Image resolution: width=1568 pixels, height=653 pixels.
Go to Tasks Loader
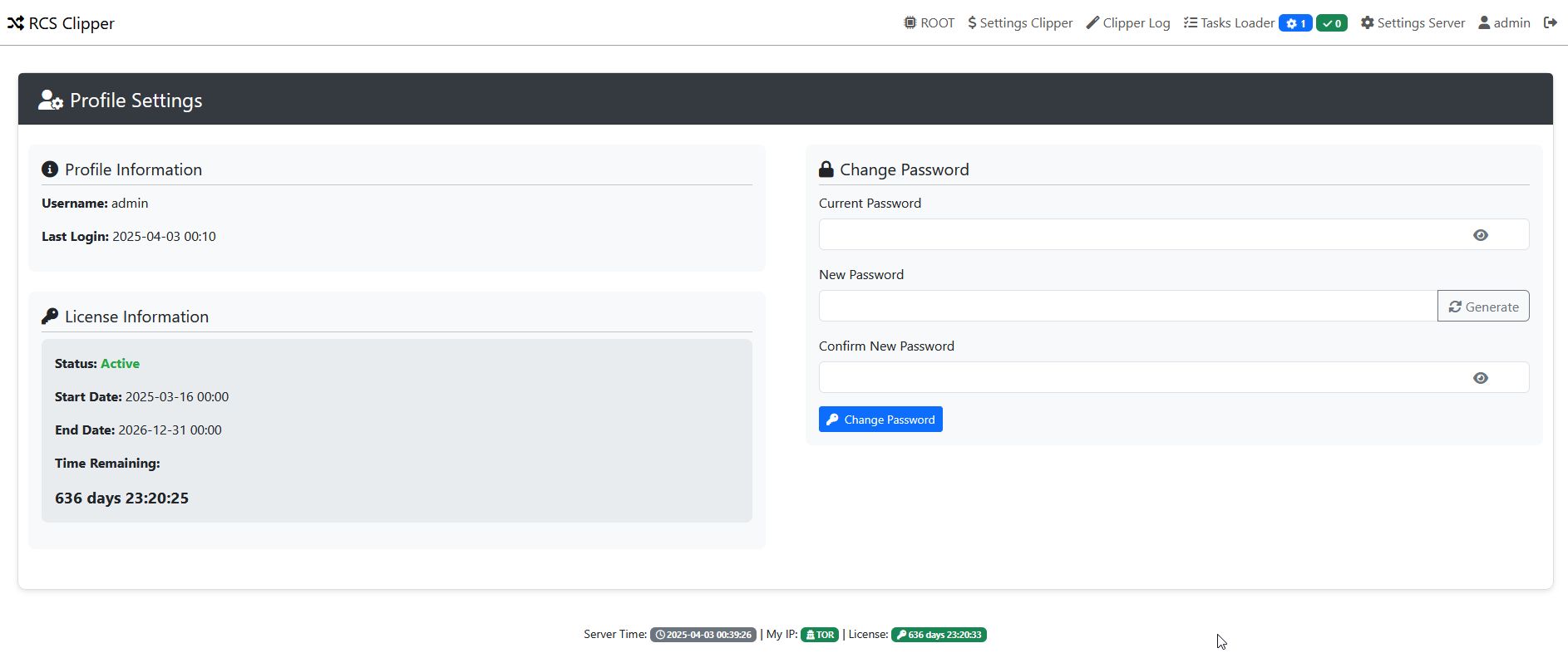pyautogui.click(x=1229, y=23)
